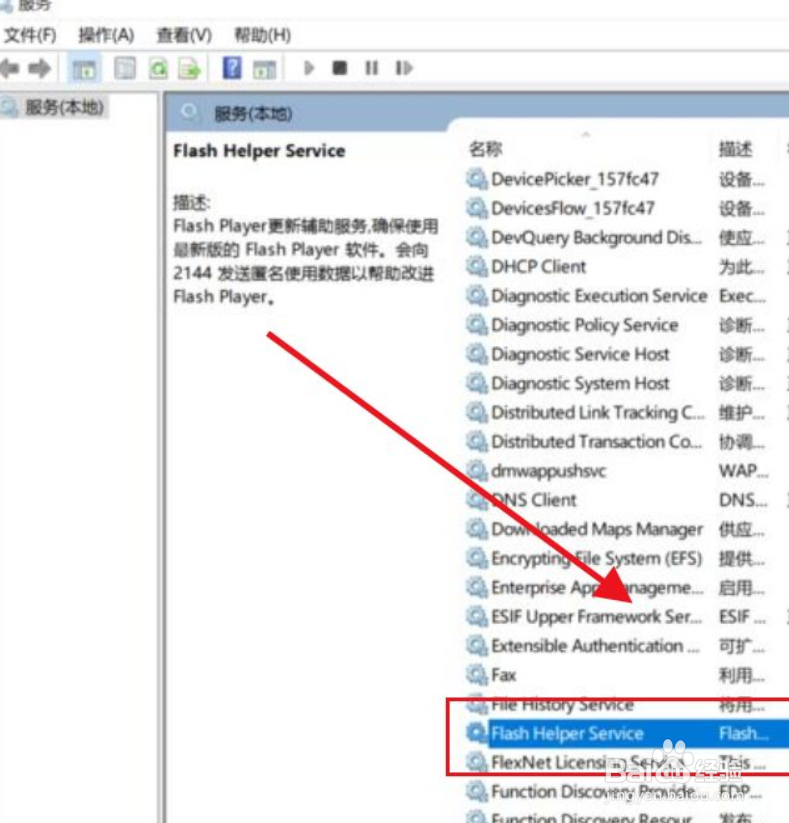Select 服务(本地) in the left tree
Image resolution: width=789 pixels, height=823 pixels.
coord(64,107)
